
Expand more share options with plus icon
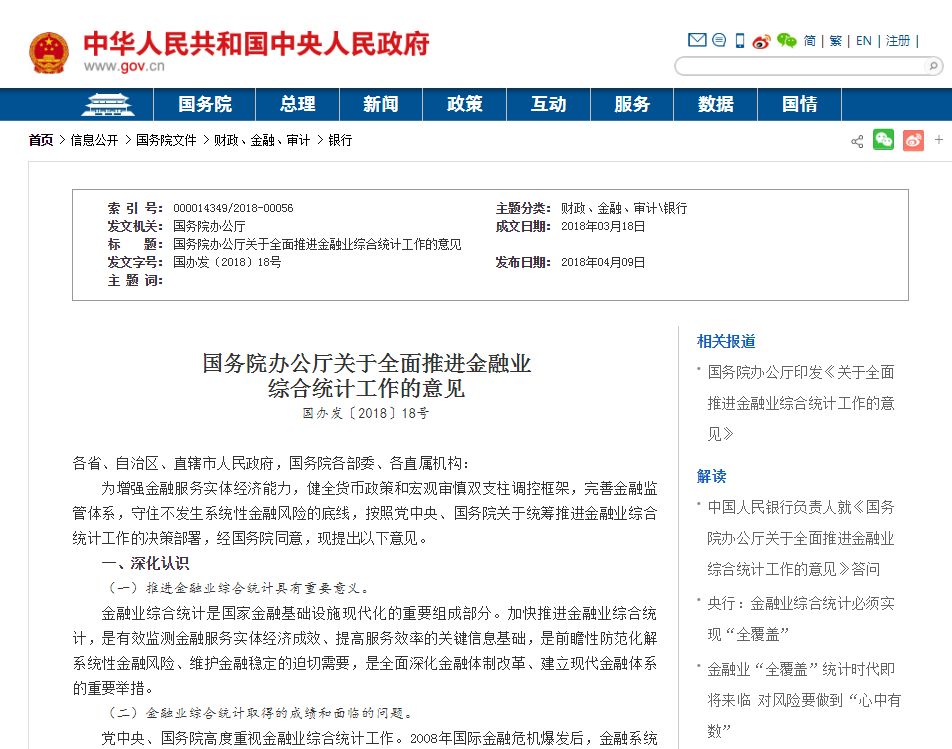coord(939,140)
